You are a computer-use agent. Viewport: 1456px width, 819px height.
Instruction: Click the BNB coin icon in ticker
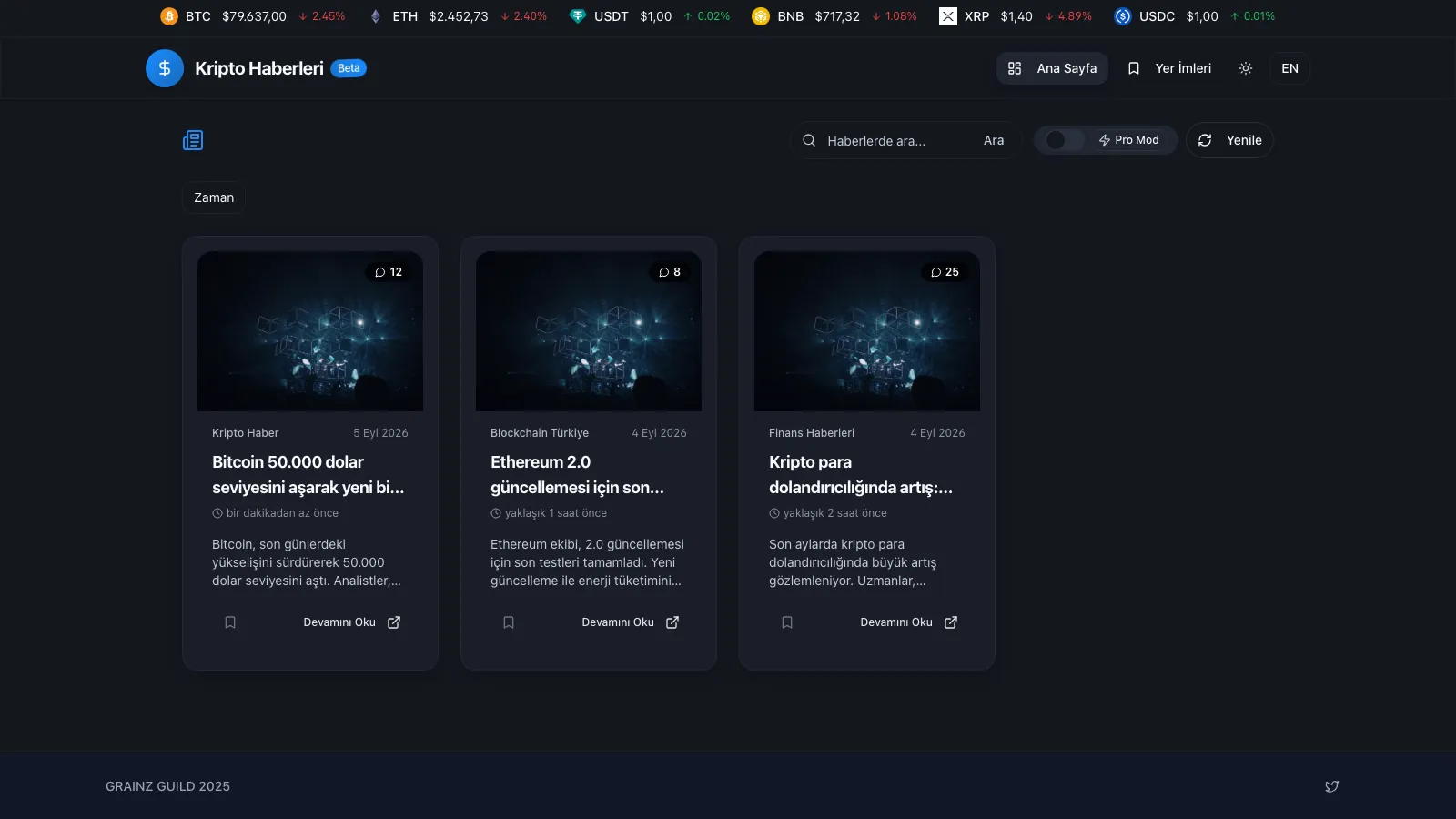click(761, 16)
